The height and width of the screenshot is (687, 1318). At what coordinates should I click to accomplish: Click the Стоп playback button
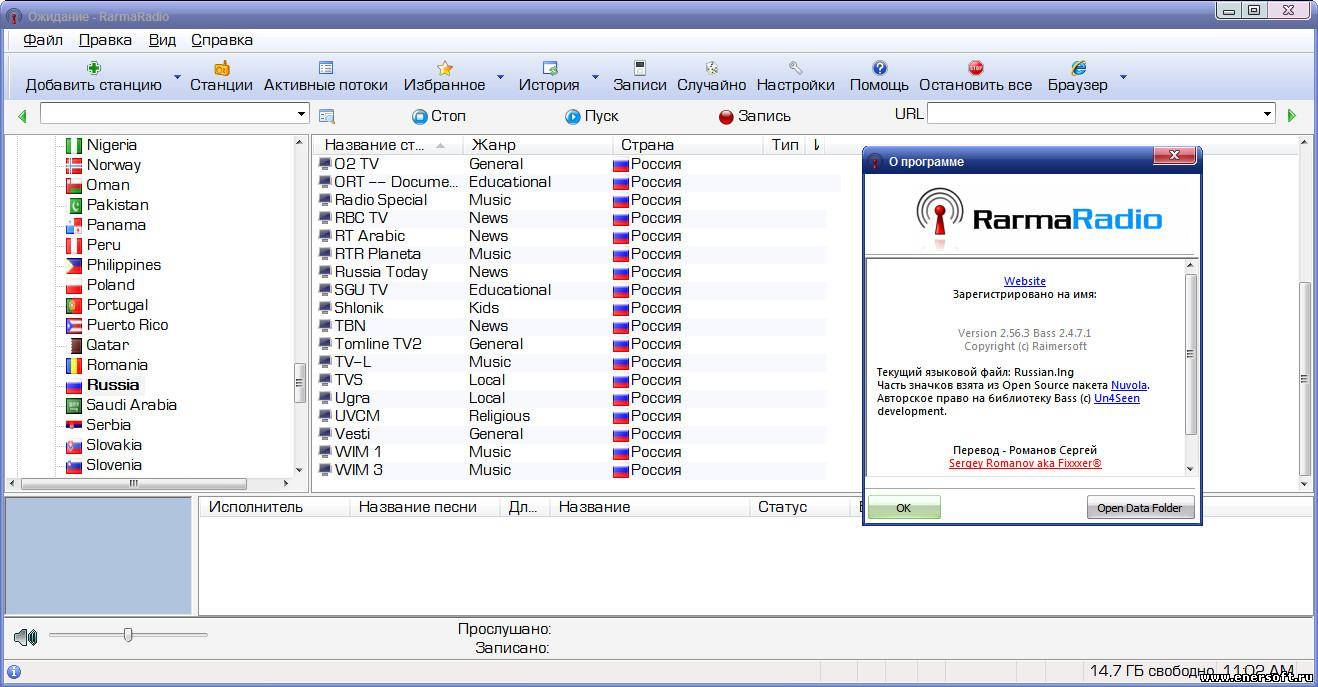439,116
